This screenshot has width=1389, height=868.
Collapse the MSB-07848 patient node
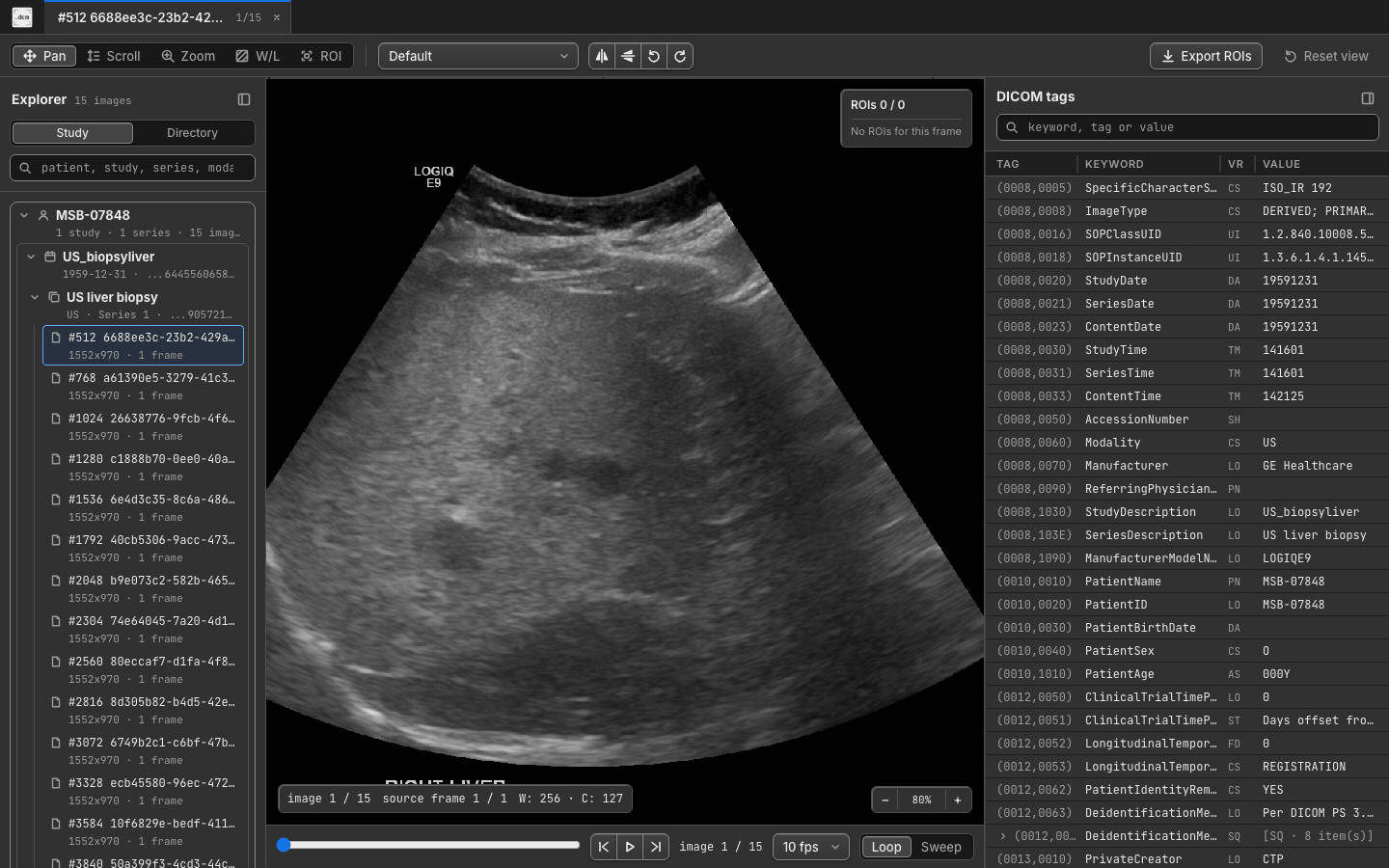click(24, 215)
